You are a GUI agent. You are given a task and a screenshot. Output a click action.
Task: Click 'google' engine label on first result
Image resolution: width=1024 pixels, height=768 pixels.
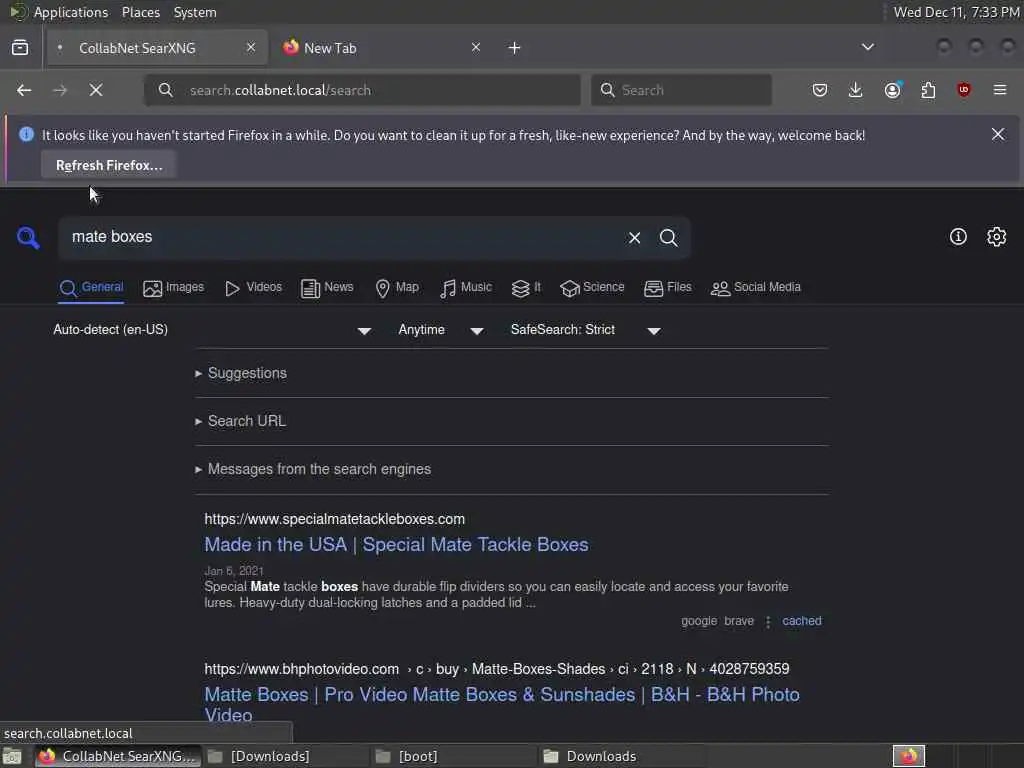coord(699,621)
